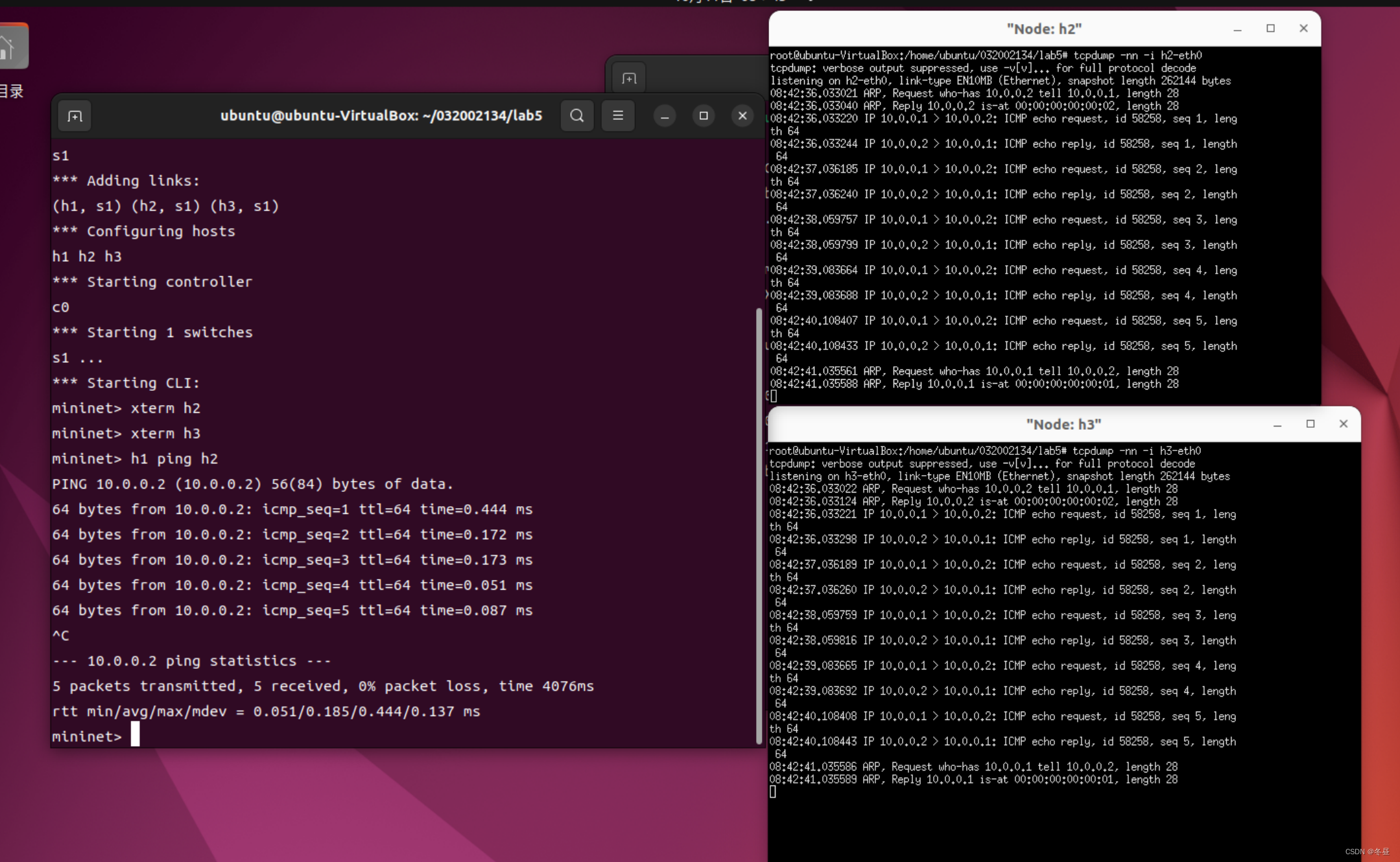
Task: Click the PING 10.0.0.2 56(84) bytes line
Action: [x=253, y=484]
